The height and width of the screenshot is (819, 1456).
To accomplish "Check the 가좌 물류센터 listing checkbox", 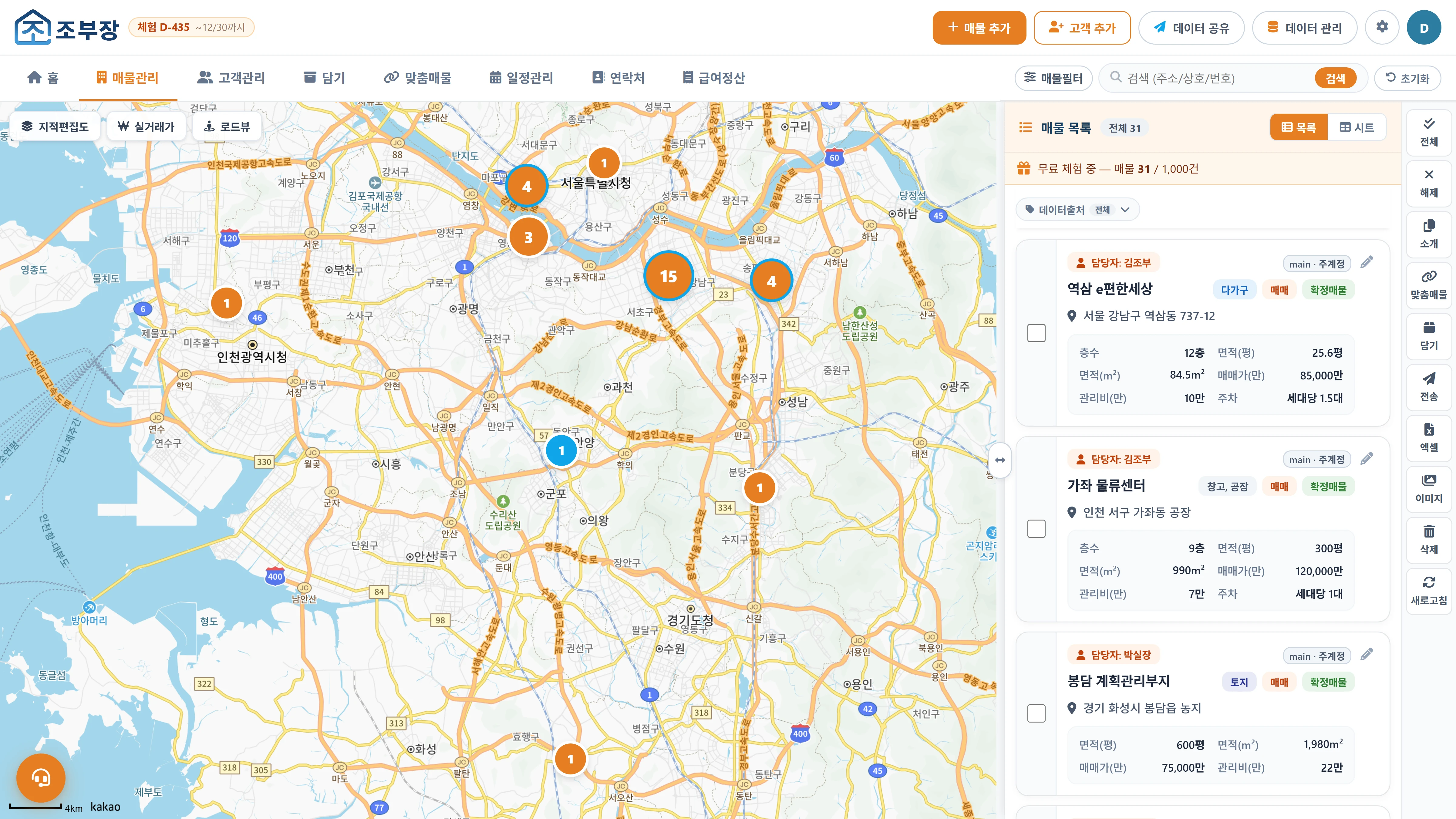I will click(1036, 529).
